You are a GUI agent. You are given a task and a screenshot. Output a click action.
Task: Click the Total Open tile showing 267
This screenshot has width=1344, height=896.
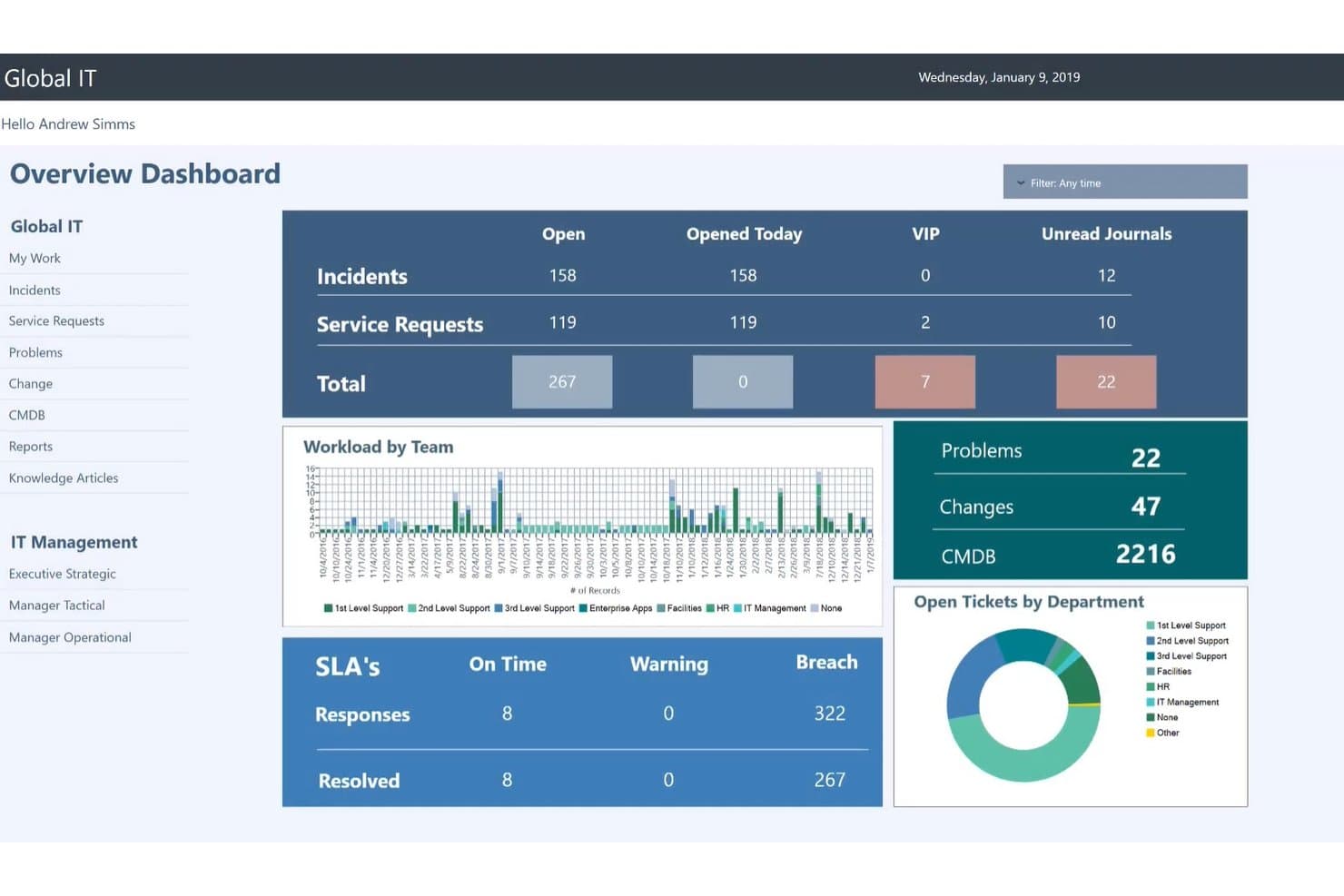tap(562, 382)
